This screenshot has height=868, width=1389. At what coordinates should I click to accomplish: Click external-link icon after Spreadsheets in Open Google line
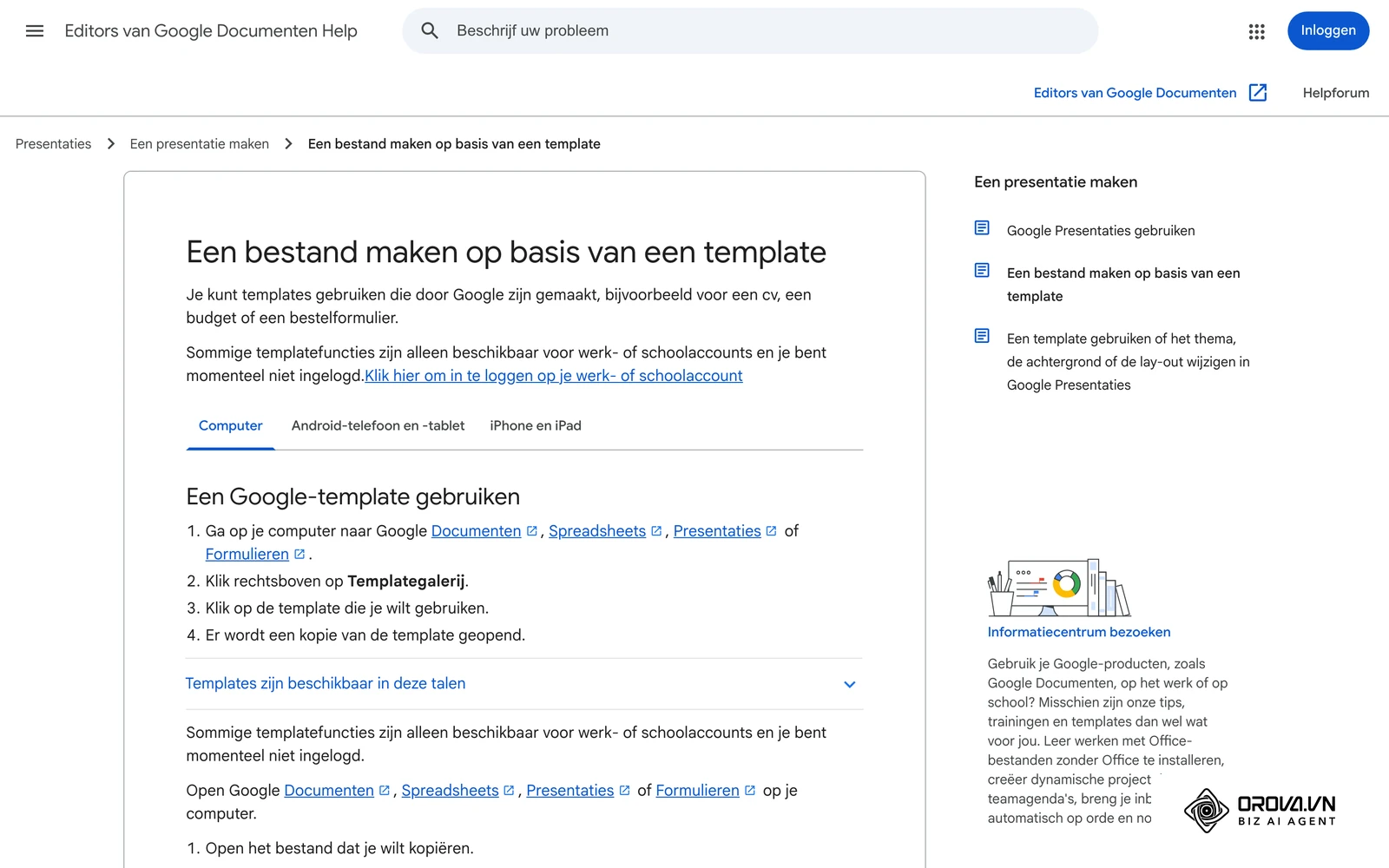click(x=509, y=791)
